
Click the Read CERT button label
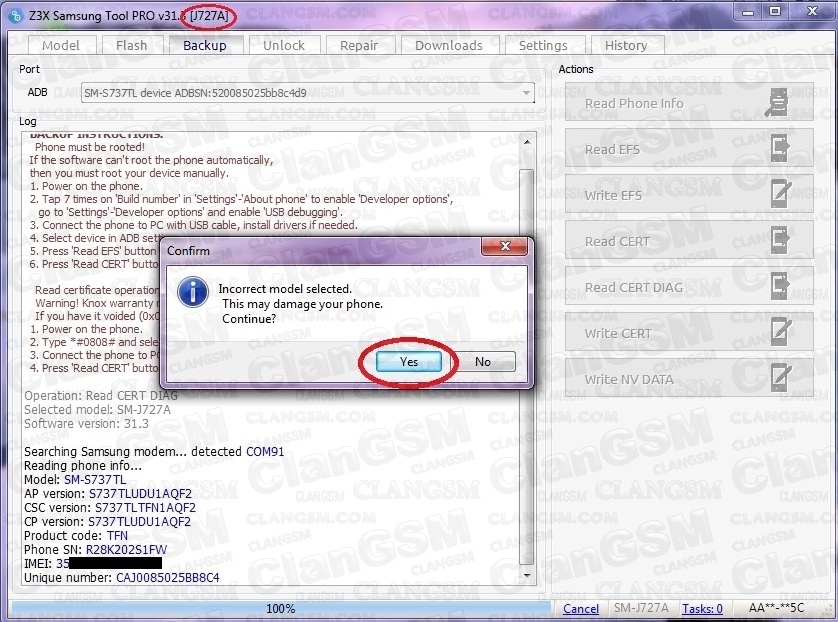[617, 241]
